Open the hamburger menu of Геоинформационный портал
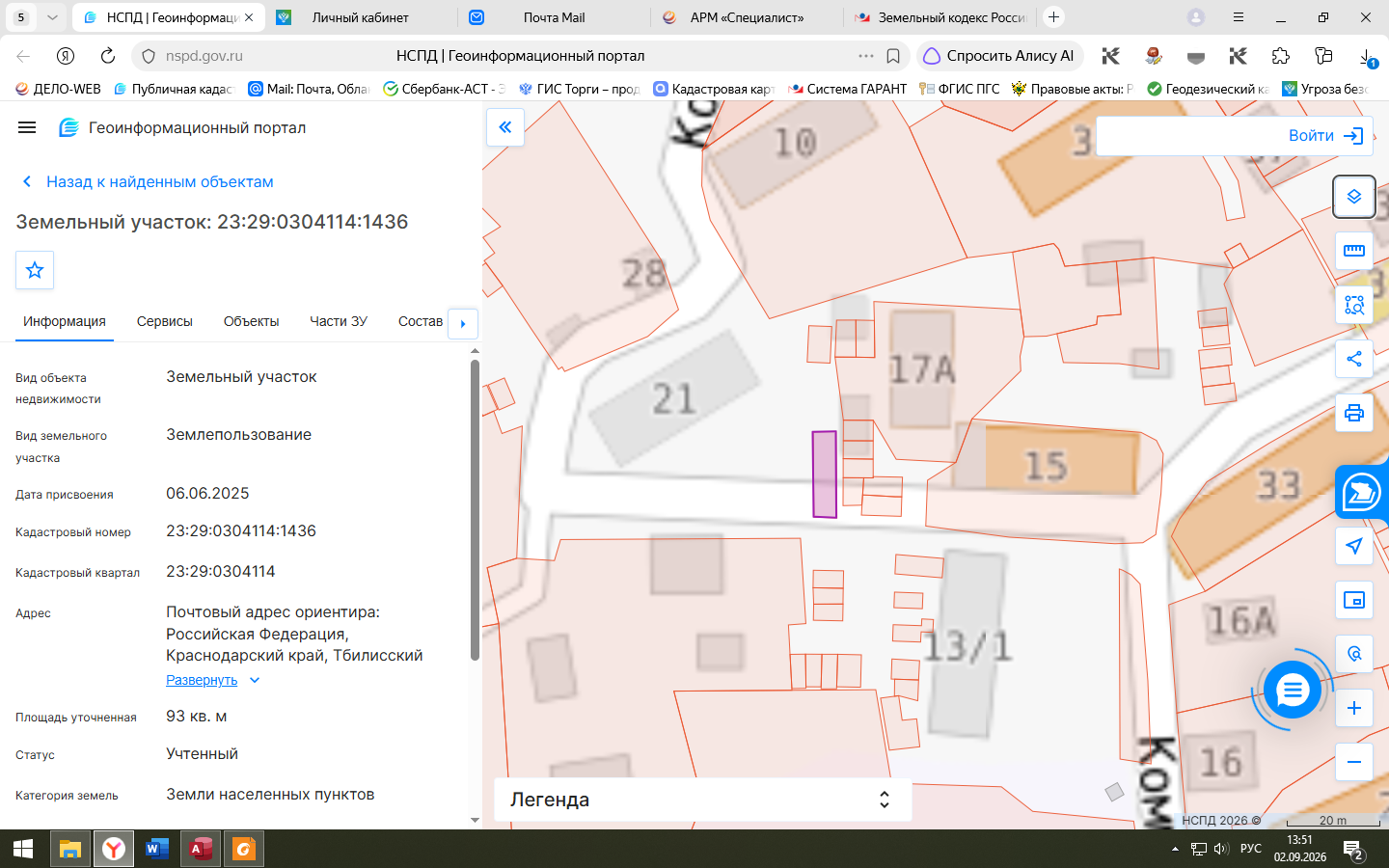The height and width of the screenshot is (868, 1389). 27,127
